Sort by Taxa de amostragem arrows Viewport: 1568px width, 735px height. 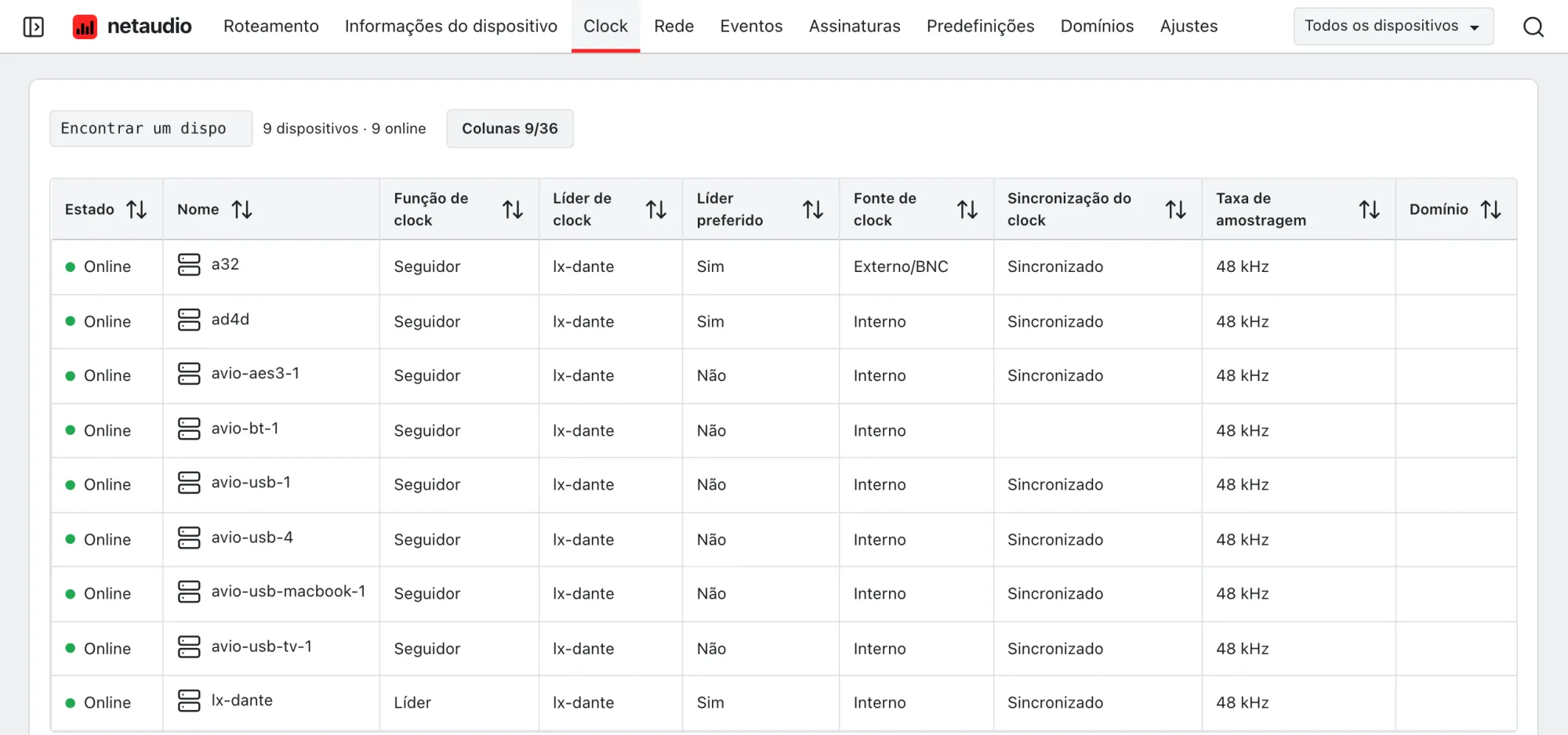click(x=1370, y=209)
